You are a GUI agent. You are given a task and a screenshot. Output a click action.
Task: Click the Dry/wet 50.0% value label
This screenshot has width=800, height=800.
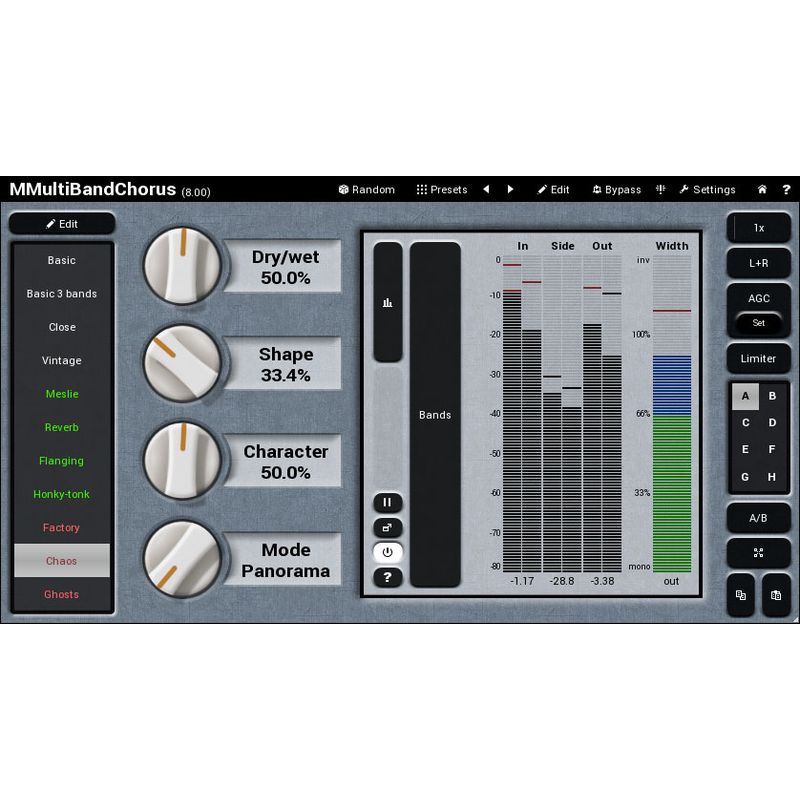coord(285,267)
